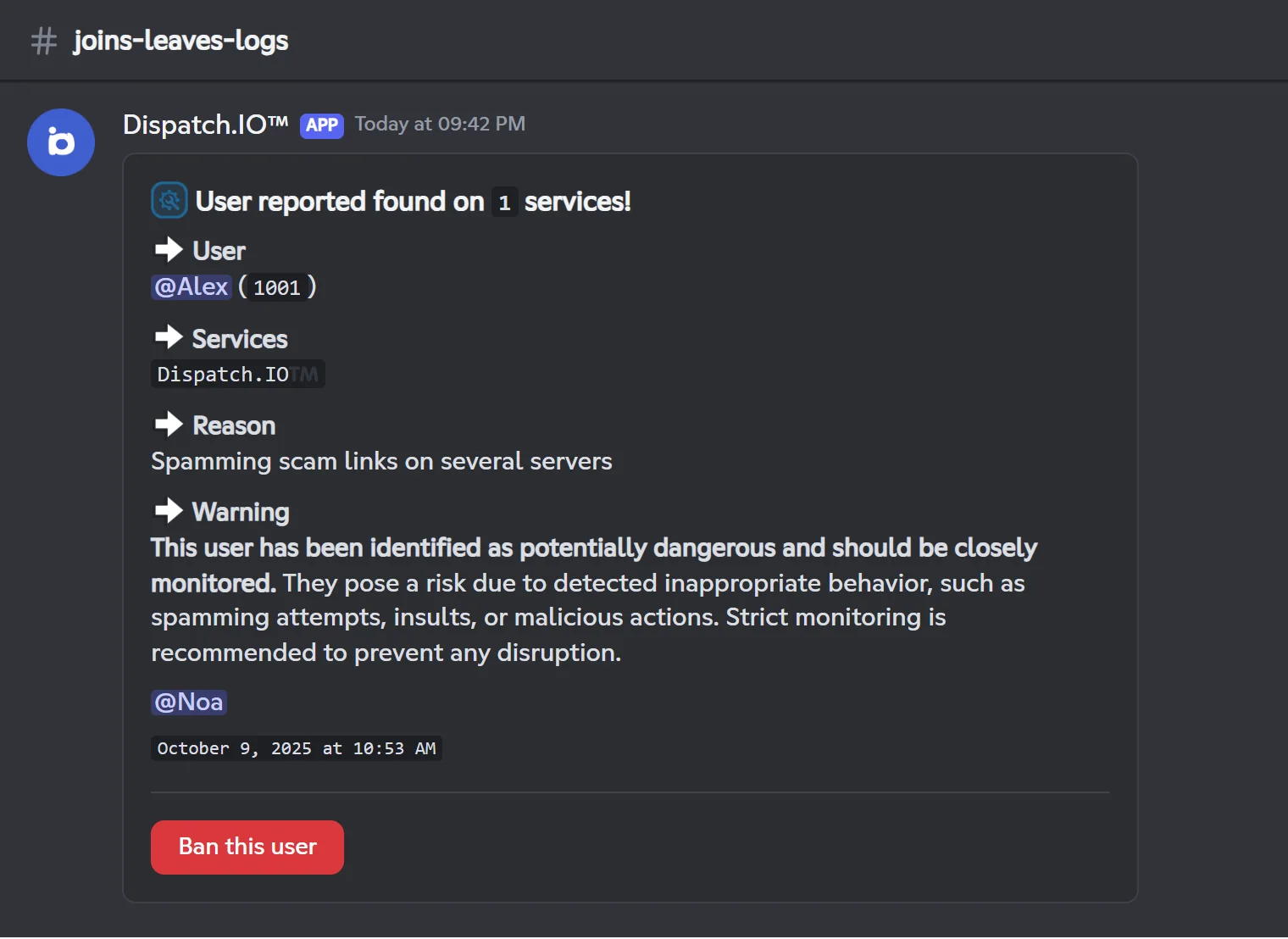This screenshot has width=1288, height=939.
Task: Click the Dispatch.IO™ bot username
Action: coord(206,125)
